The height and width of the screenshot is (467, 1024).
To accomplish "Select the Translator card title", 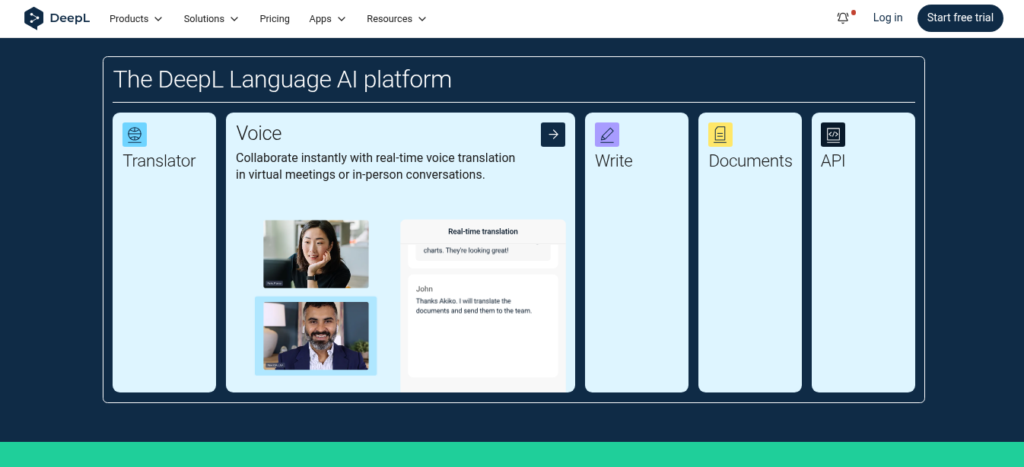I will [x=159, y=161].
